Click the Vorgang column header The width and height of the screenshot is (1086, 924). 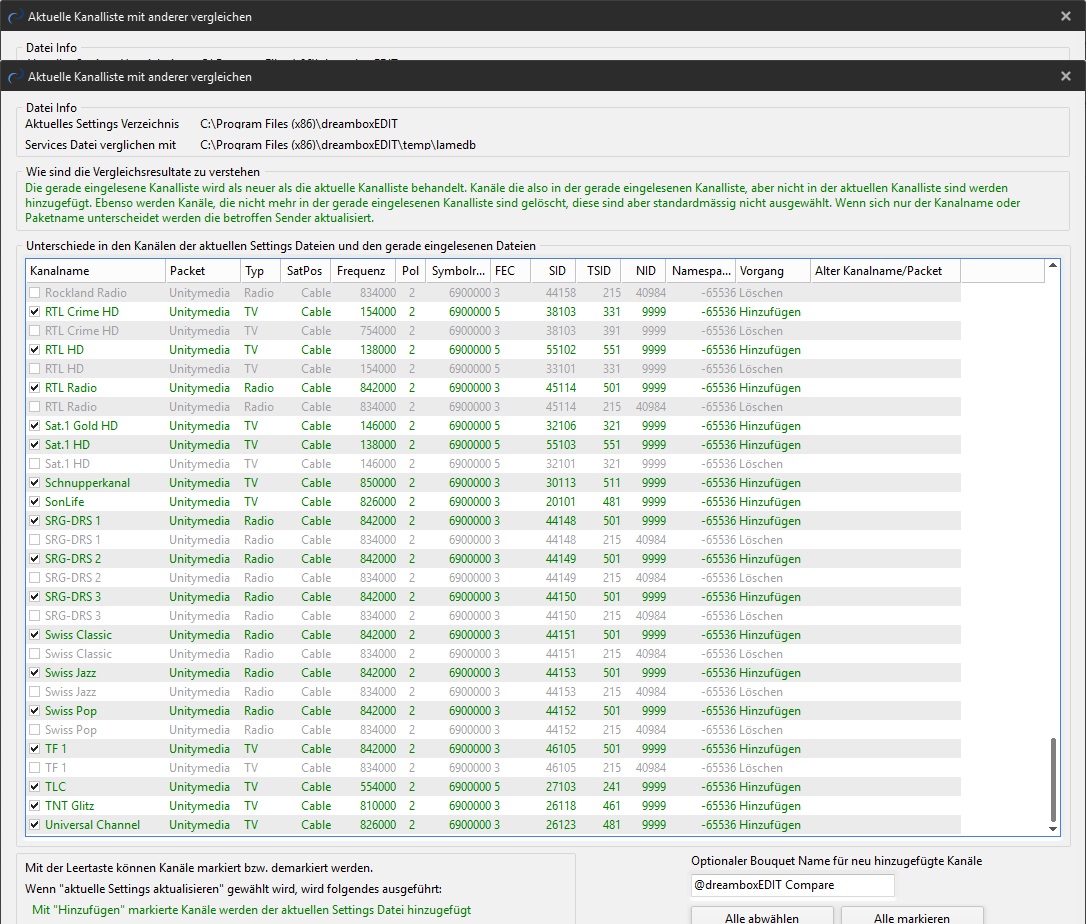(x=772, y=271)
